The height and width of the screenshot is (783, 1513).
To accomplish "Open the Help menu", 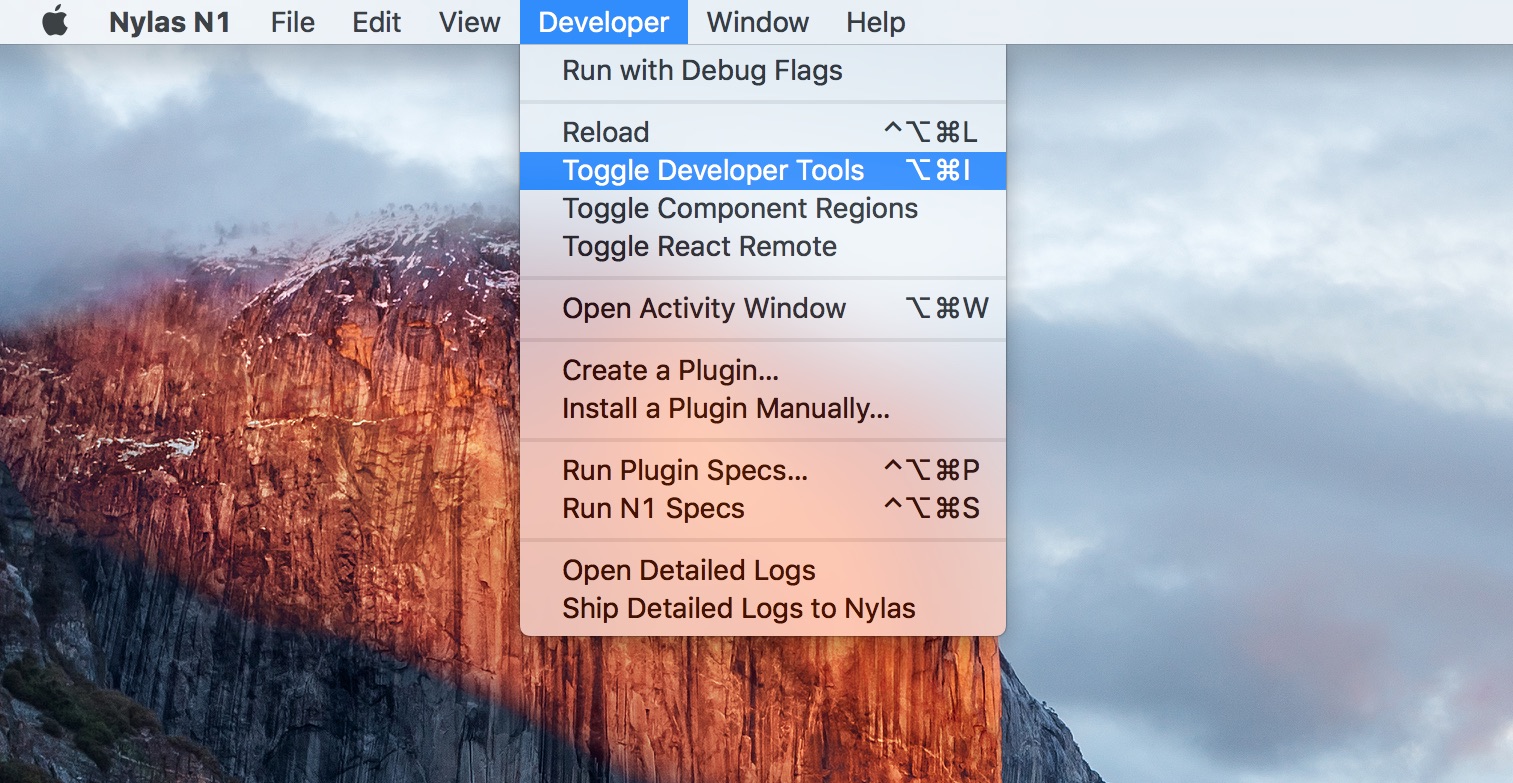I will click(876, 22).
